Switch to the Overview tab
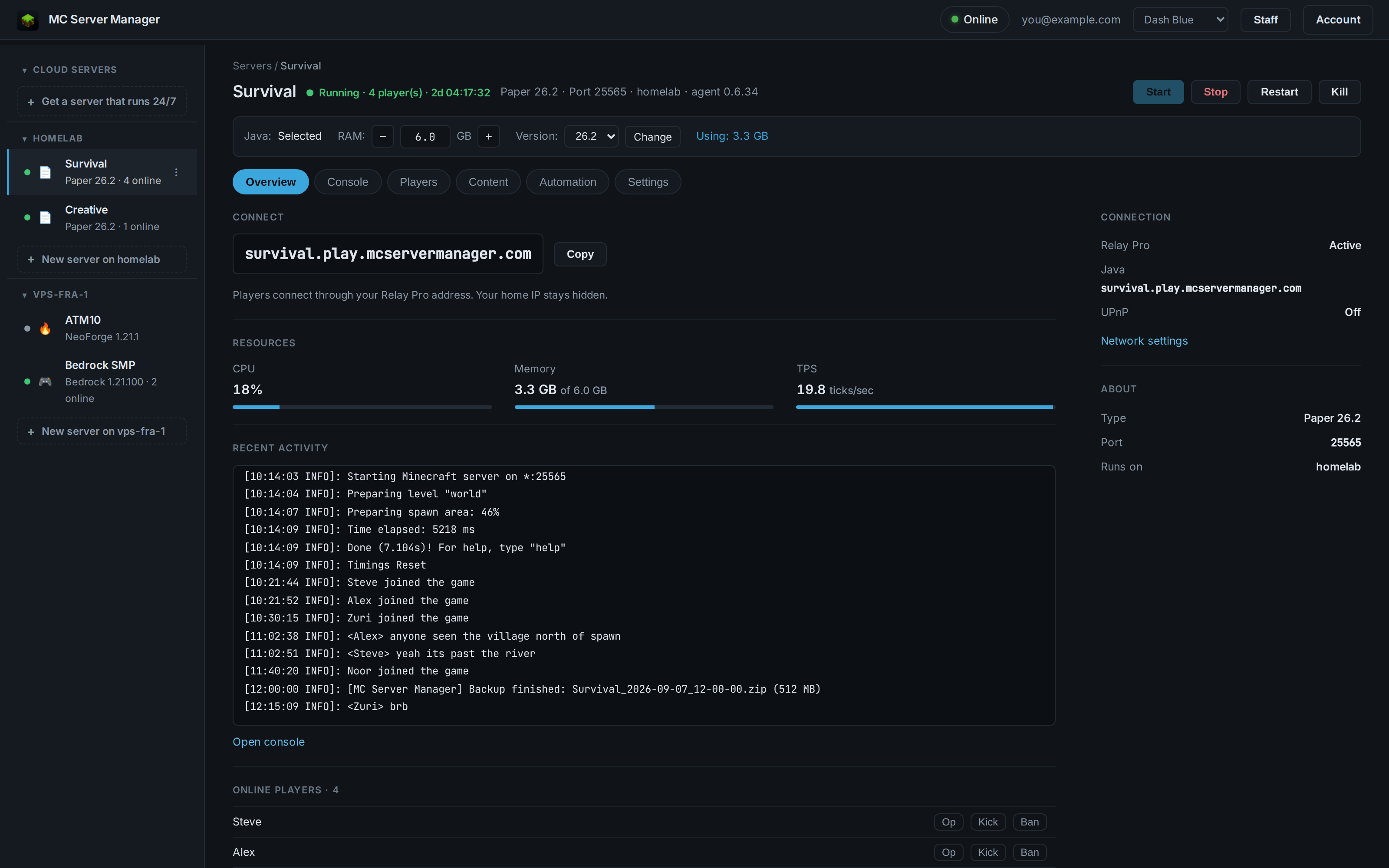Screen dimensions: 1389x868 click(270, 182)
